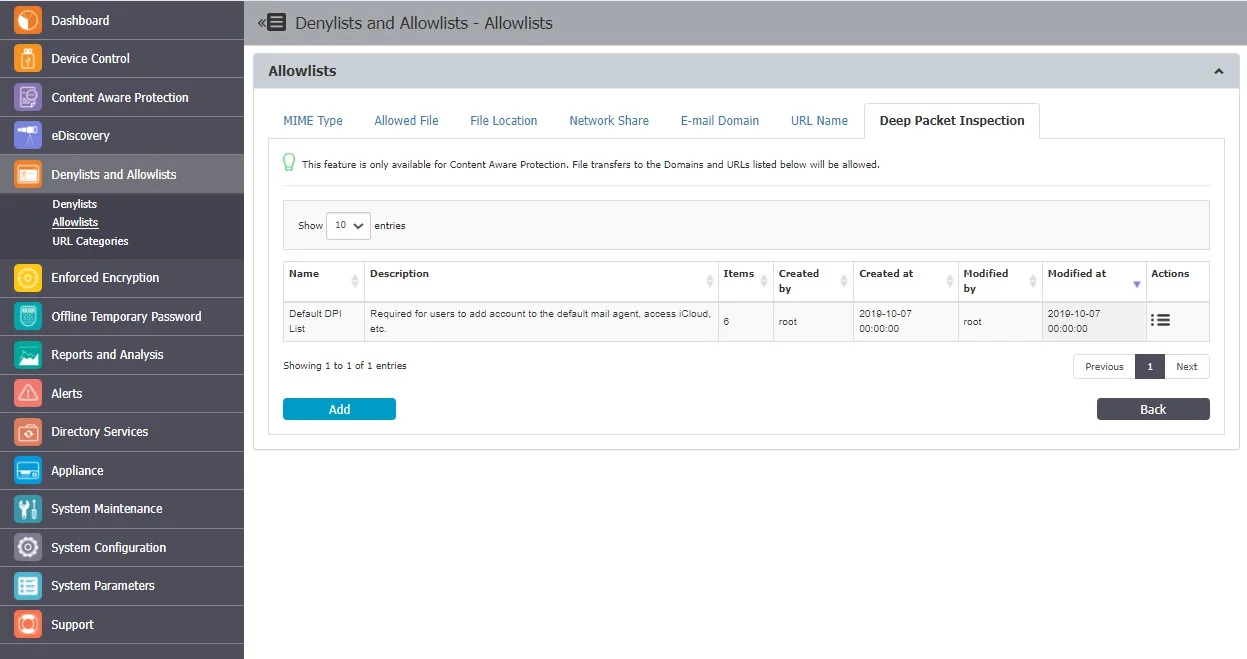Click the Denylists and Allowlists icon
The height and width of the screenshot is (659, 1247).
pos(28,174)
